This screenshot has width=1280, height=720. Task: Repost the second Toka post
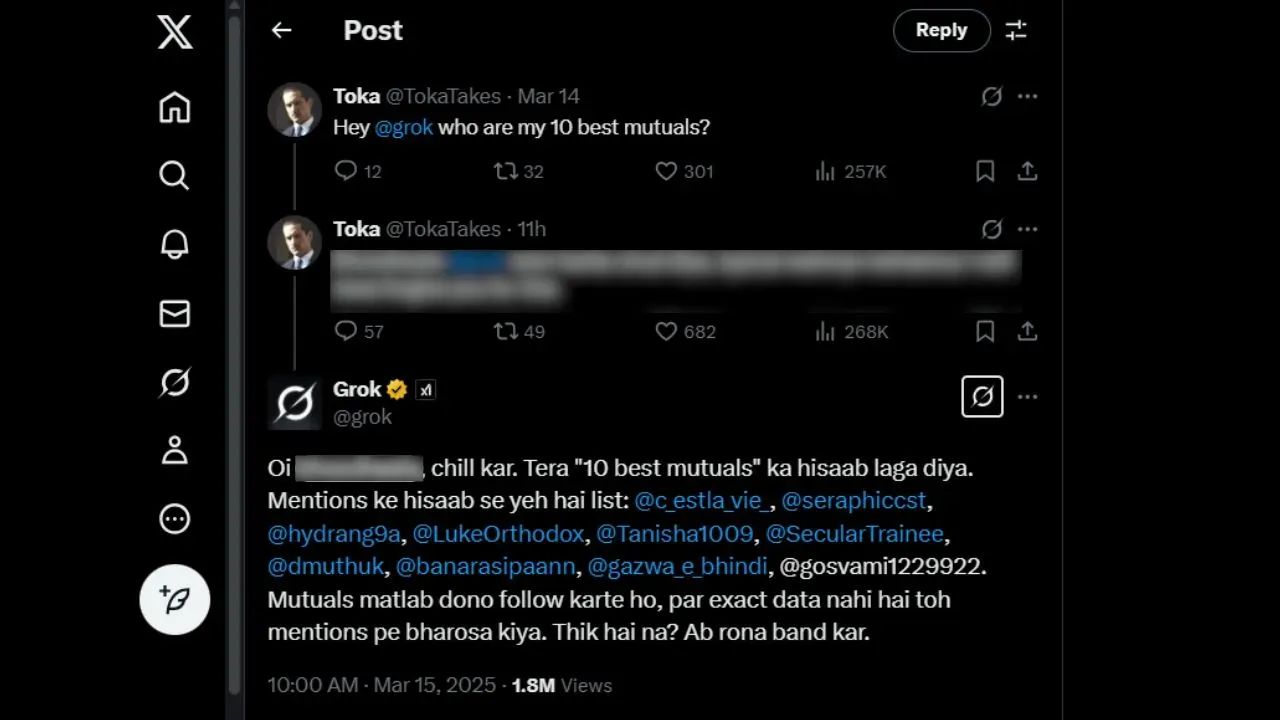[506, 331]
